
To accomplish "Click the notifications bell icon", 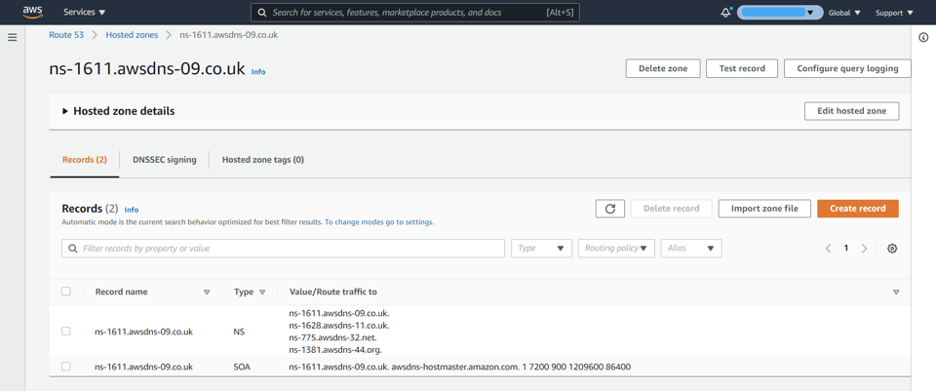I will click(x=726, y=13).
